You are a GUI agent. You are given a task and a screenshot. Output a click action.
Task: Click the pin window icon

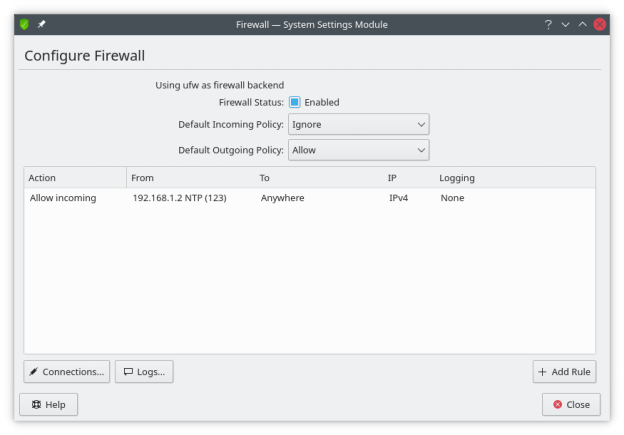(x=42, y=24)
